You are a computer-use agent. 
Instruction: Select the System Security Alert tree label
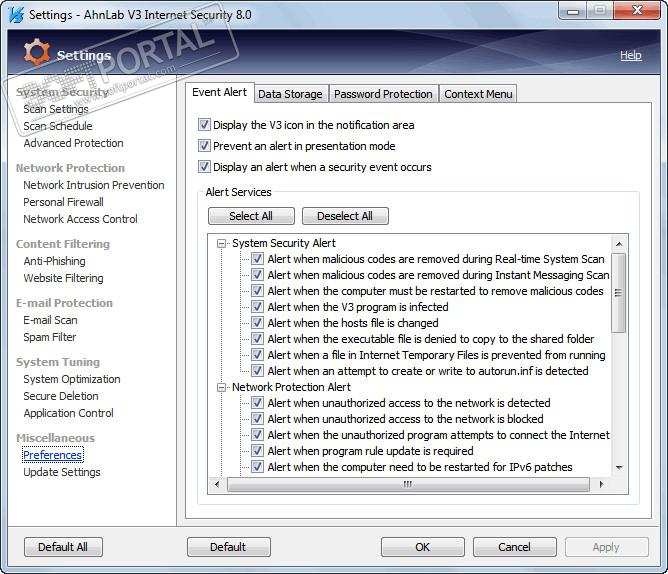(x=284, y=243)
